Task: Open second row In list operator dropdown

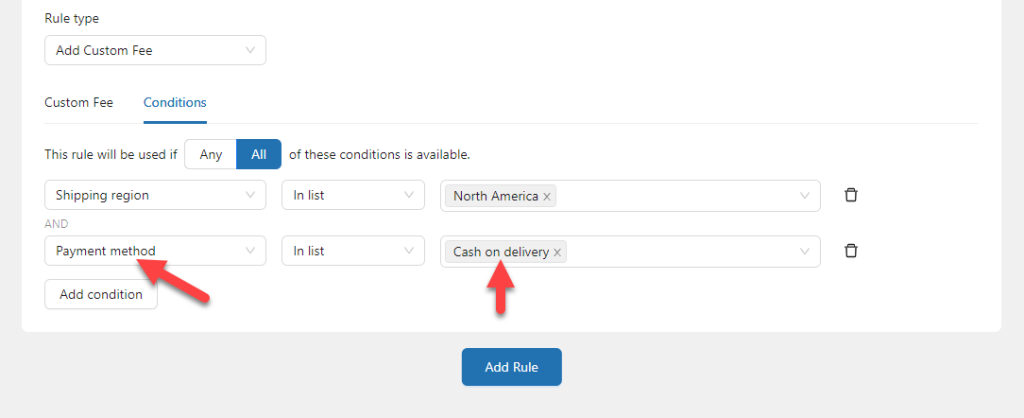Action: click(x=353, y=251)
